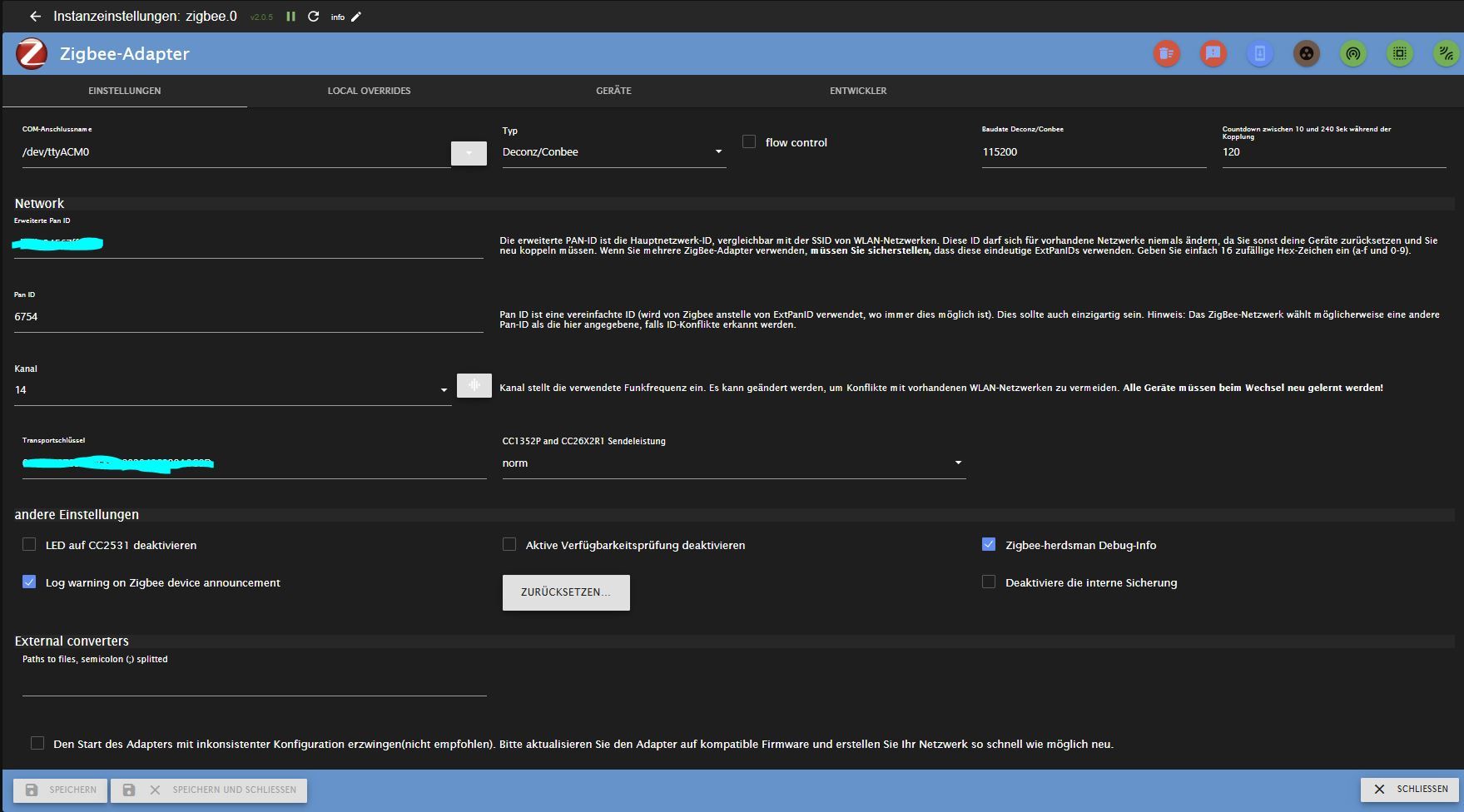The height and width of the screenshot is (812, 1464).
Task: Click the Network section heading
Action: (x=39, y=203)
